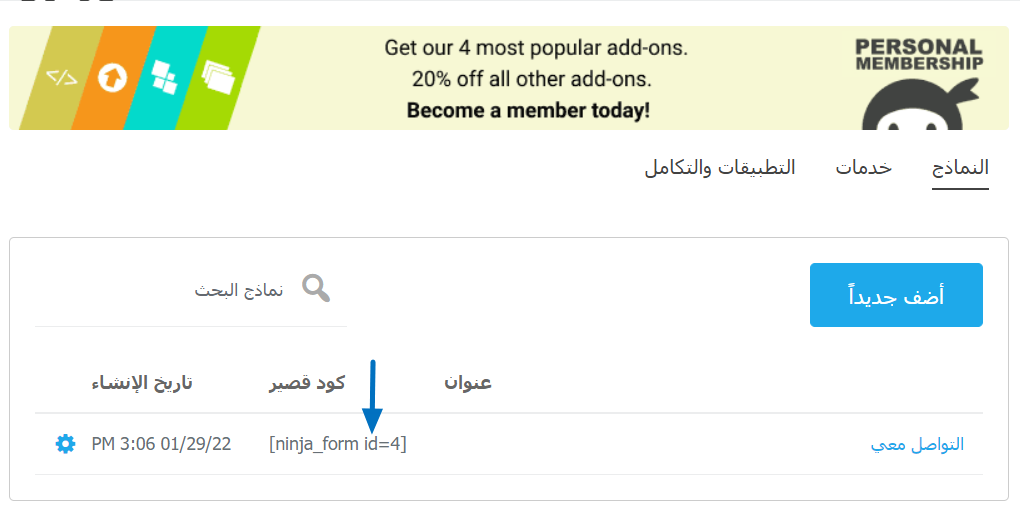
Task: Click the [ninja_form id=4] shortcode text
Action: [x=337, y=443]
